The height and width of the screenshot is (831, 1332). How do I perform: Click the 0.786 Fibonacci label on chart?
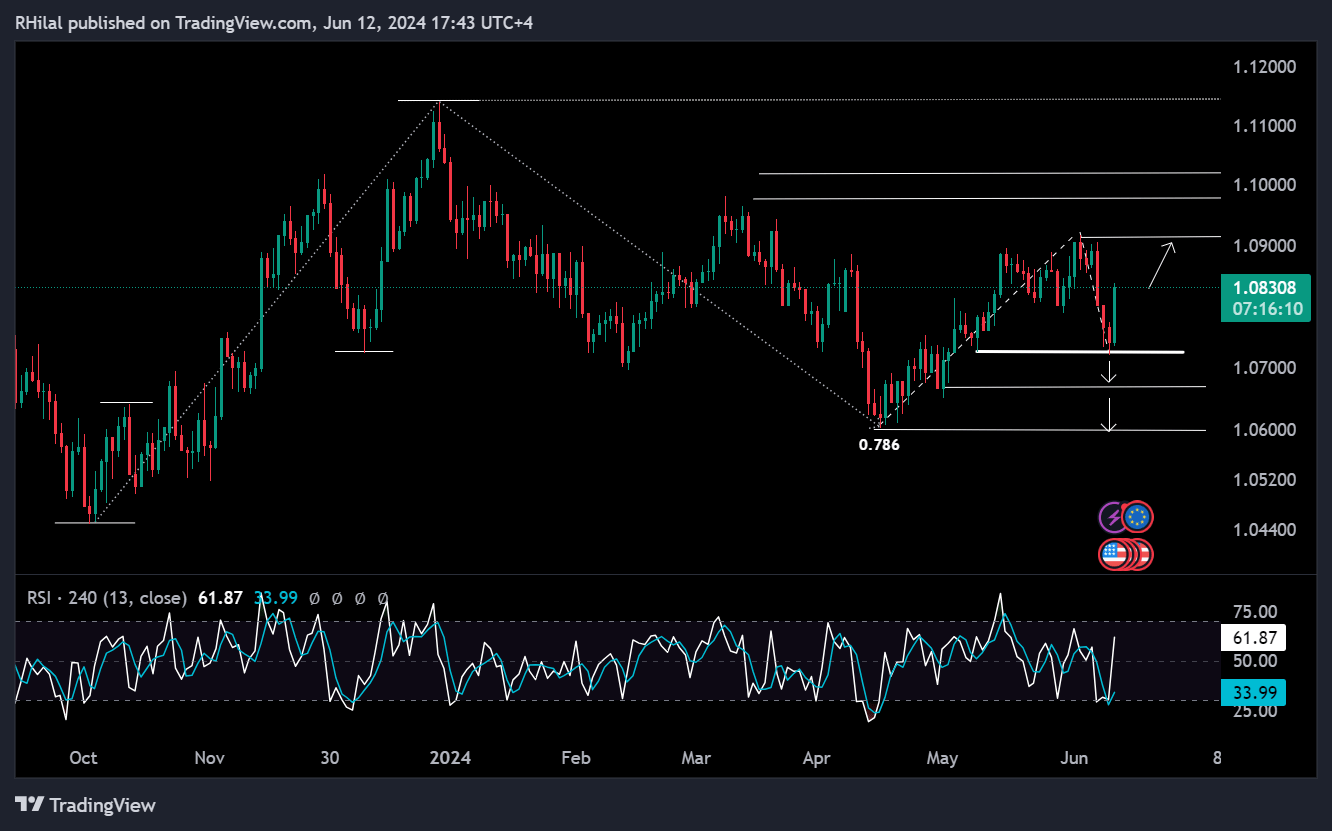point(879,445)
